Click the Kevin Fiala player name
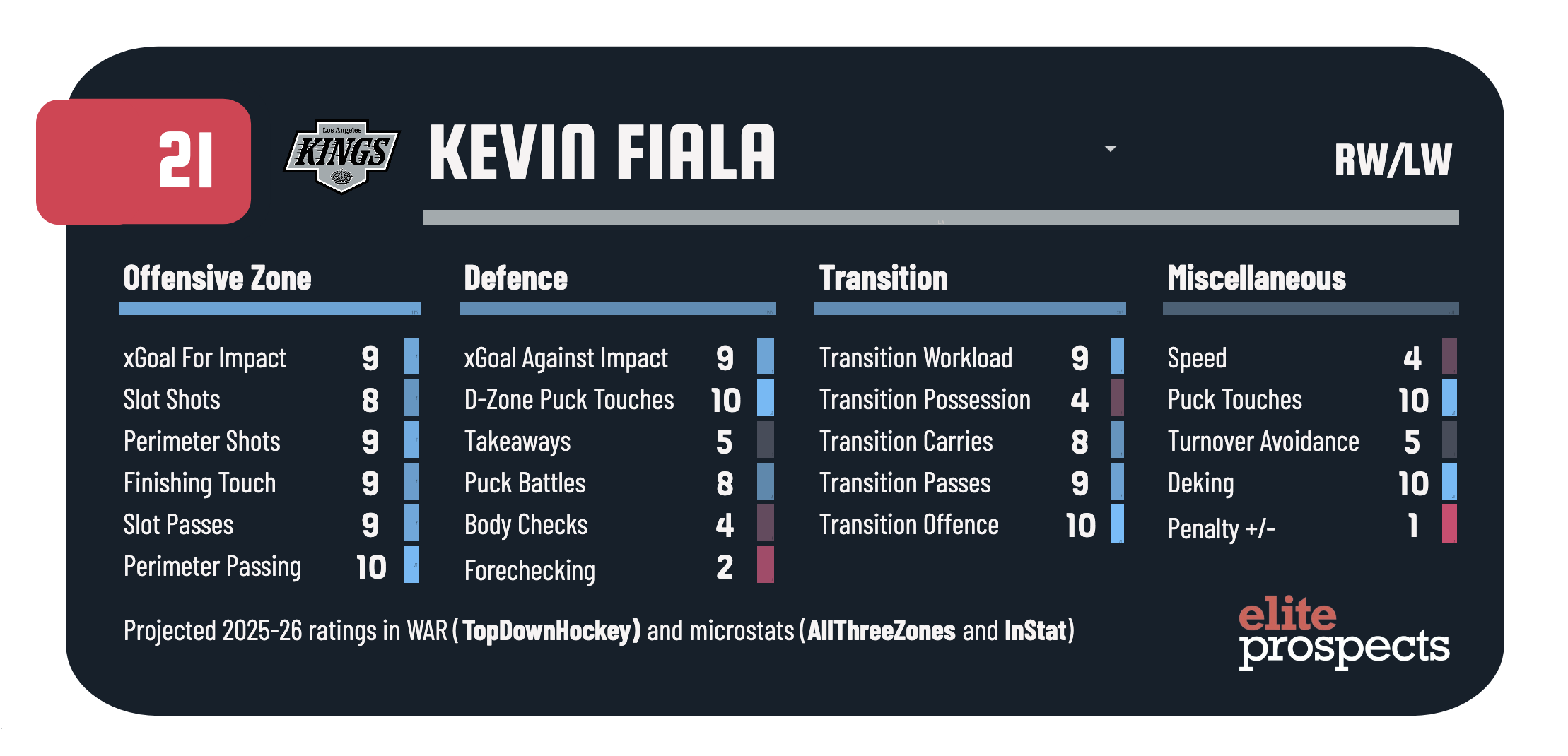 (602, 153)
